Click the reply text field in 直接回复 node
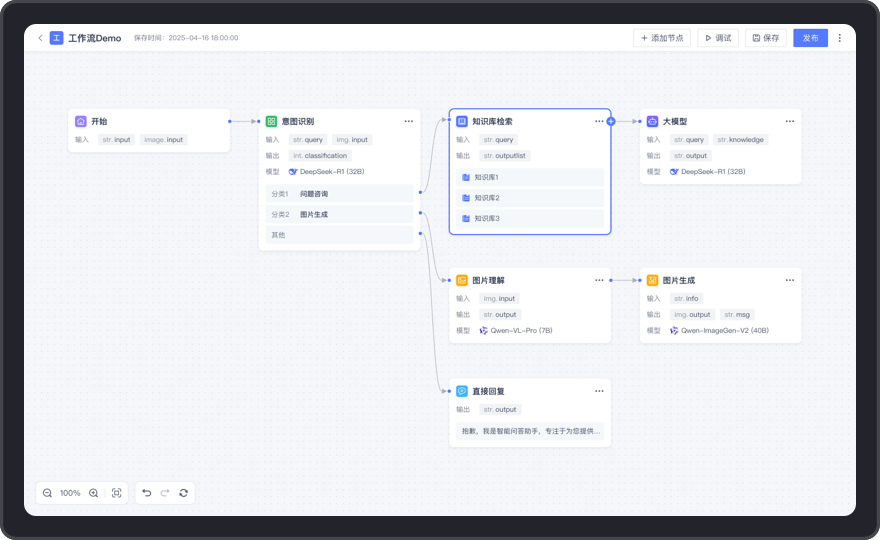The width and height of the screenshot is (880, 540). coord(530,431)
